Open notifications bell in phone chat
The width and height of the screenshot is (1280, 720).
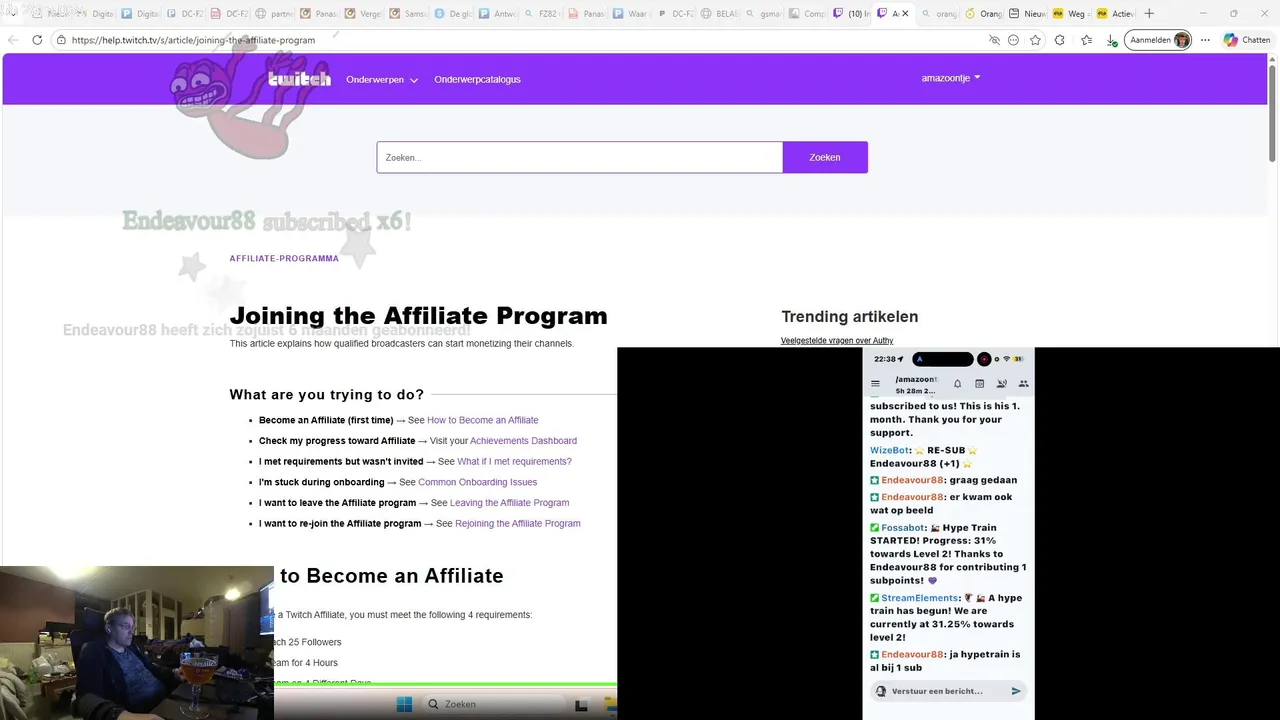pos(957,384)
